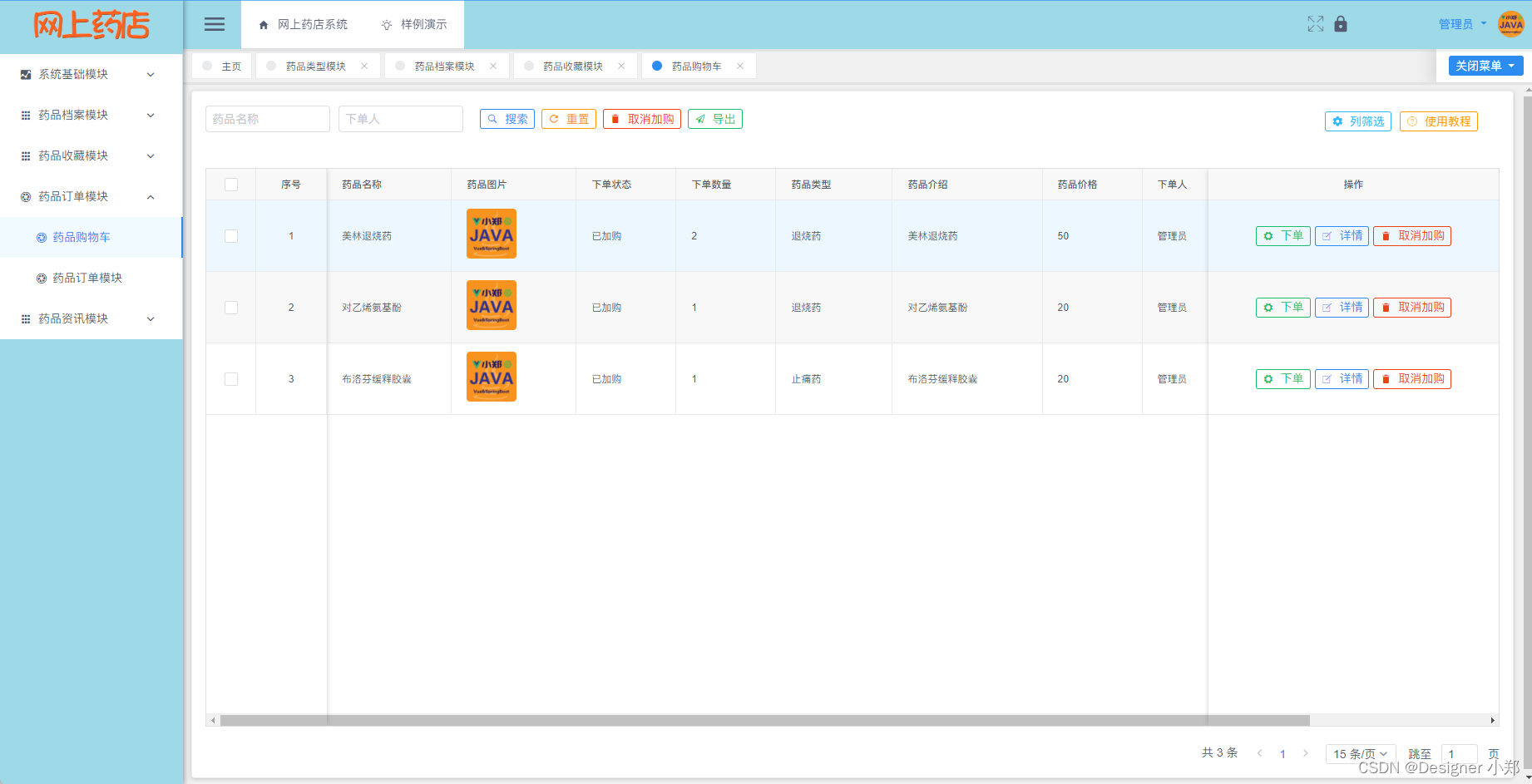Open the 管理员 user dropdown
Image resolution: width=1532 pixels, height=784 pixels.
tap(1462, 24)
